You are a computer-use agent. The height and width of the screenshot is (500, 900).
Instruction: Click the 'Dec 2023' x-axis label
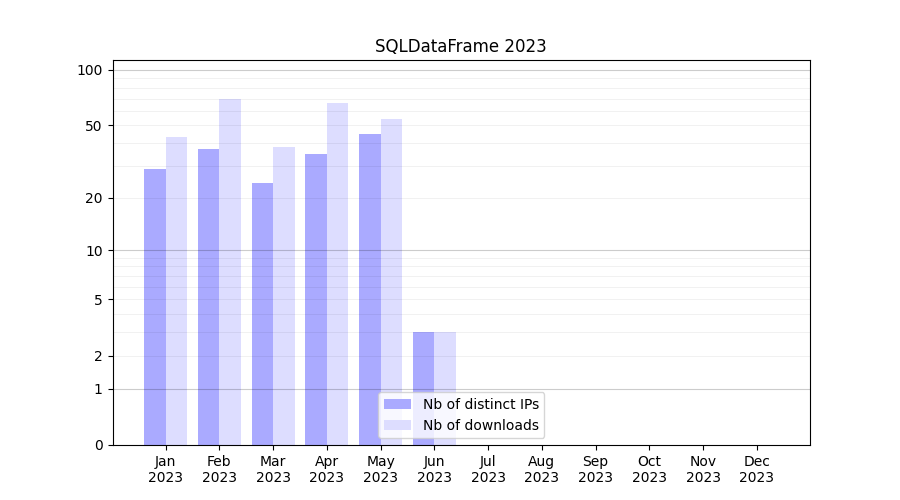point(756,469)
